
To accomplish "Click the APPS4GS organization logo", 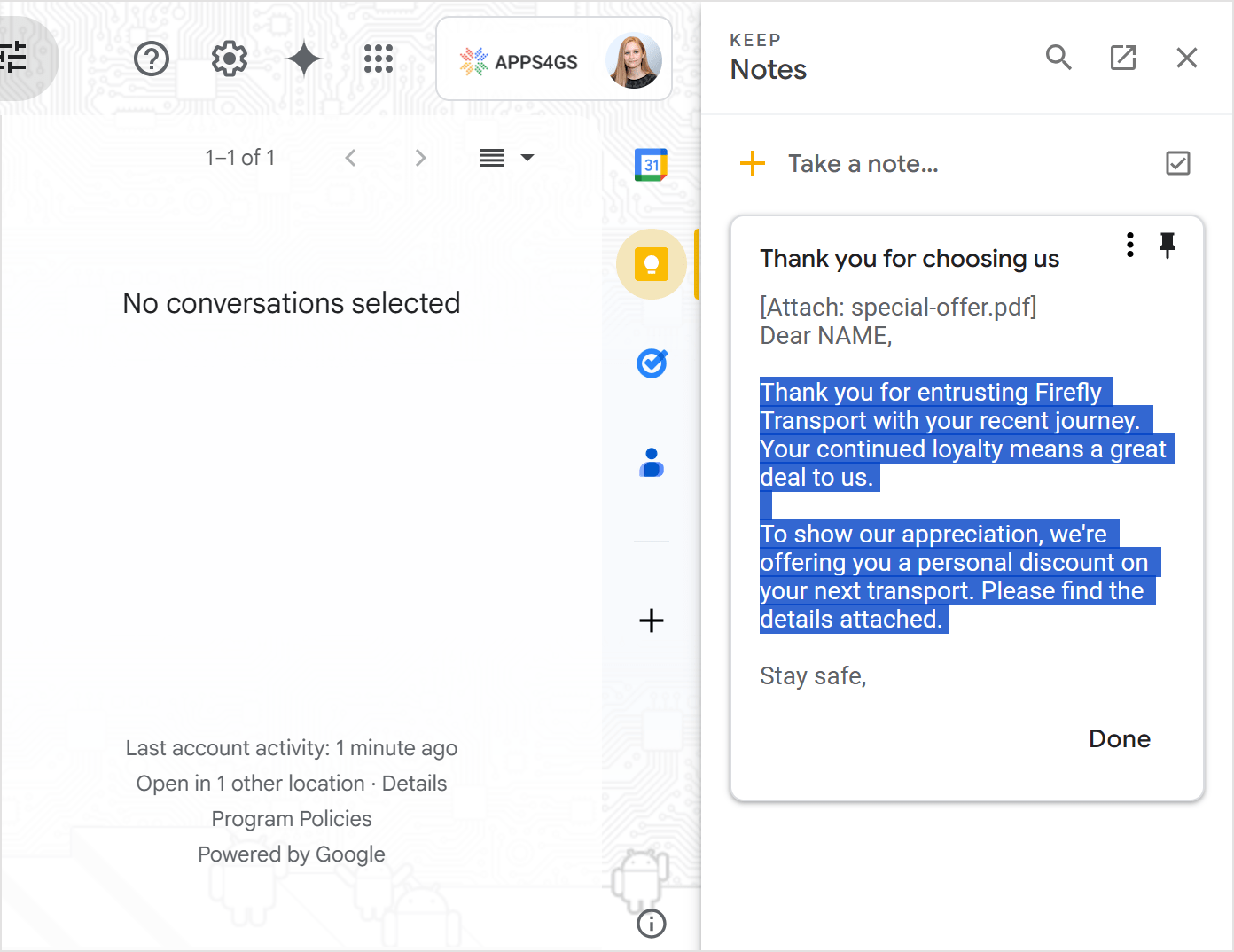I will [x=519, y=61].
